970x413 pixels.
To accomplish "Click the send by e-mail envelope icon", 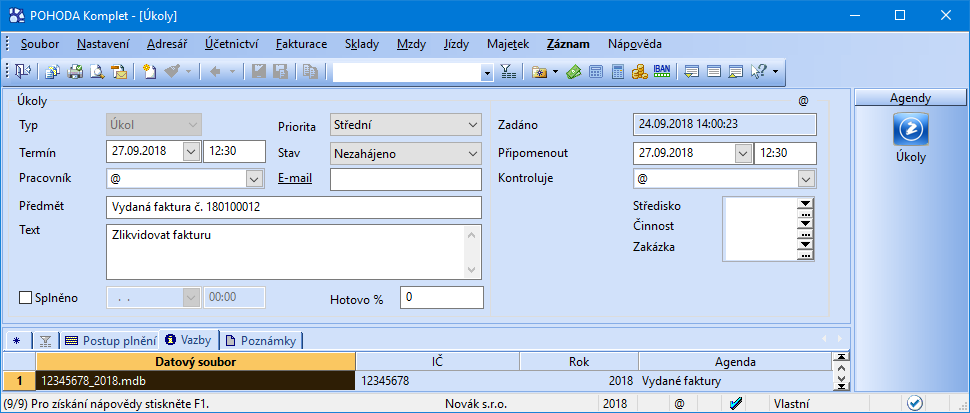I will point(118,72).
